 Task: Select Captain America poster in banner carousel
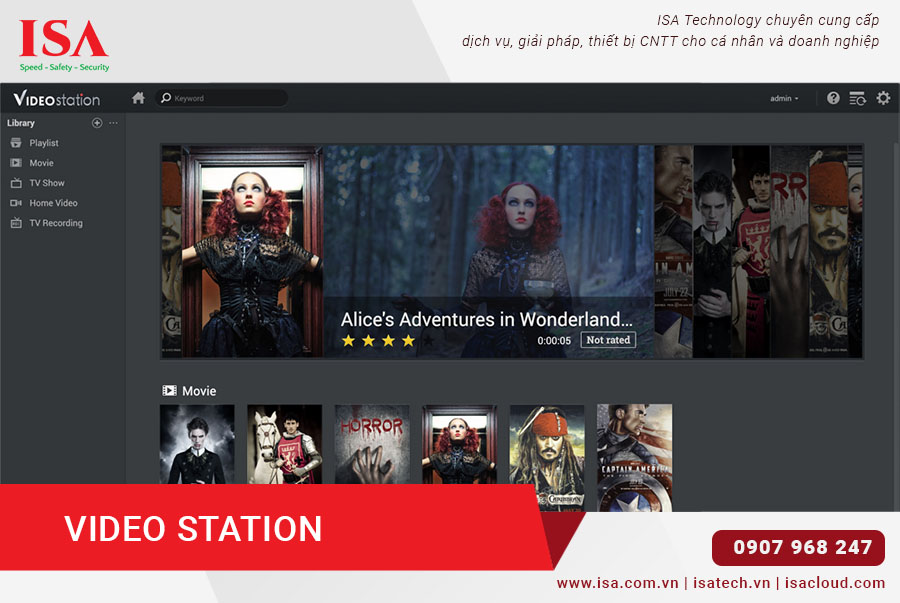click(x=673, y=251)
